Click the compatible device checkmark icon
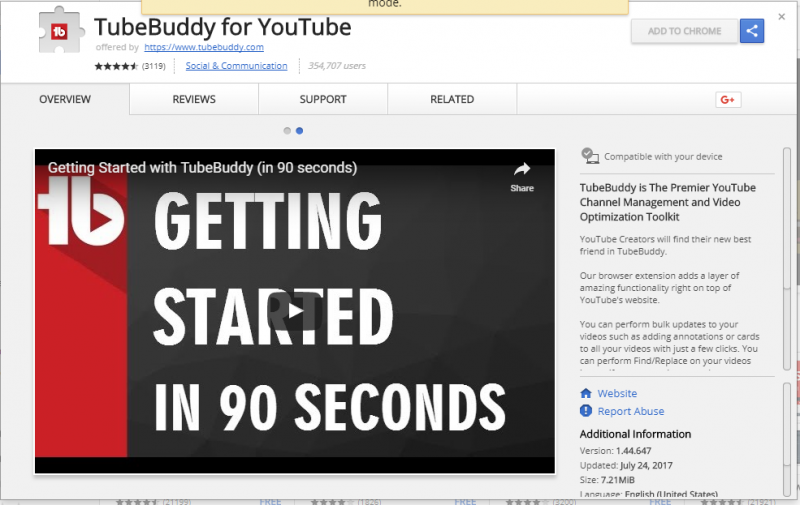 pos(589,156)
